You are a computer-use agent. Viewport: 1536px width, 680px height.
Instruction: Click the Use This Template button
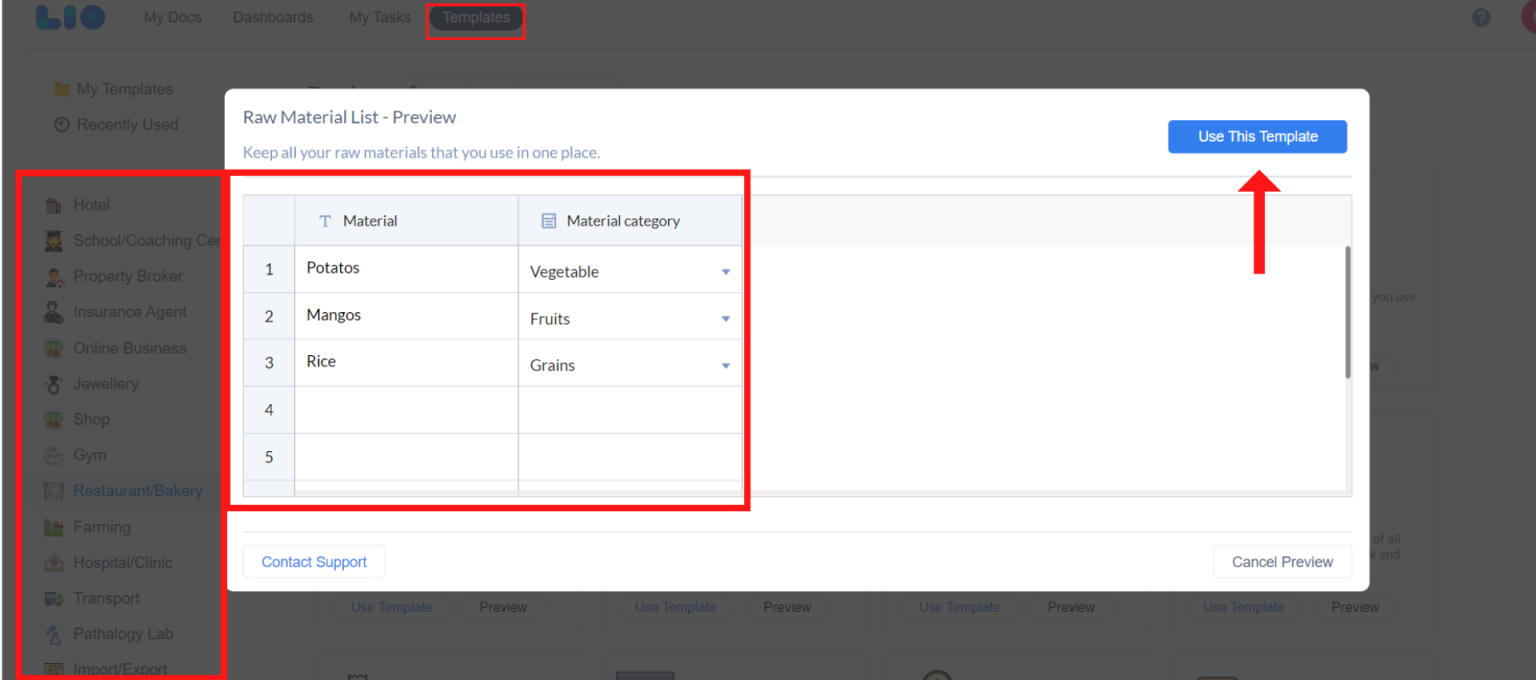pyautogui.click(x=1257, y=136)
